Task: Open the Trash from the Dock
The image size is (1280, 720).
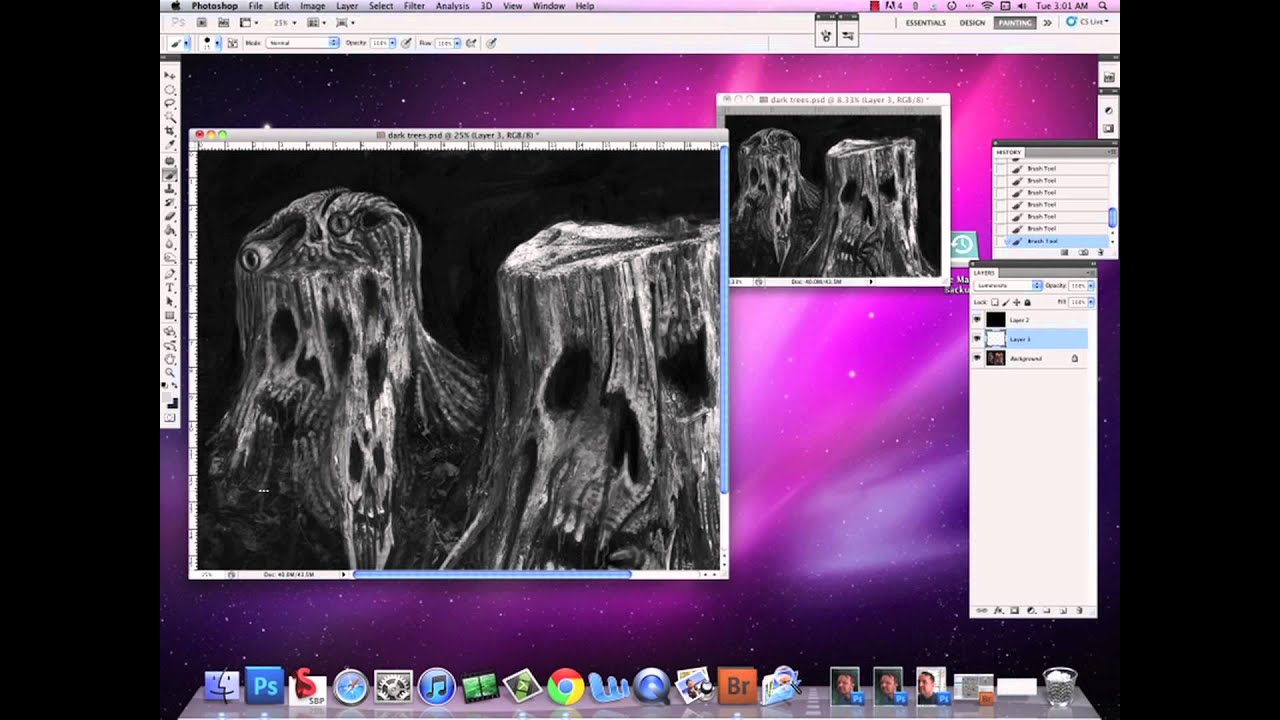Action: (x=1059, y=686)
